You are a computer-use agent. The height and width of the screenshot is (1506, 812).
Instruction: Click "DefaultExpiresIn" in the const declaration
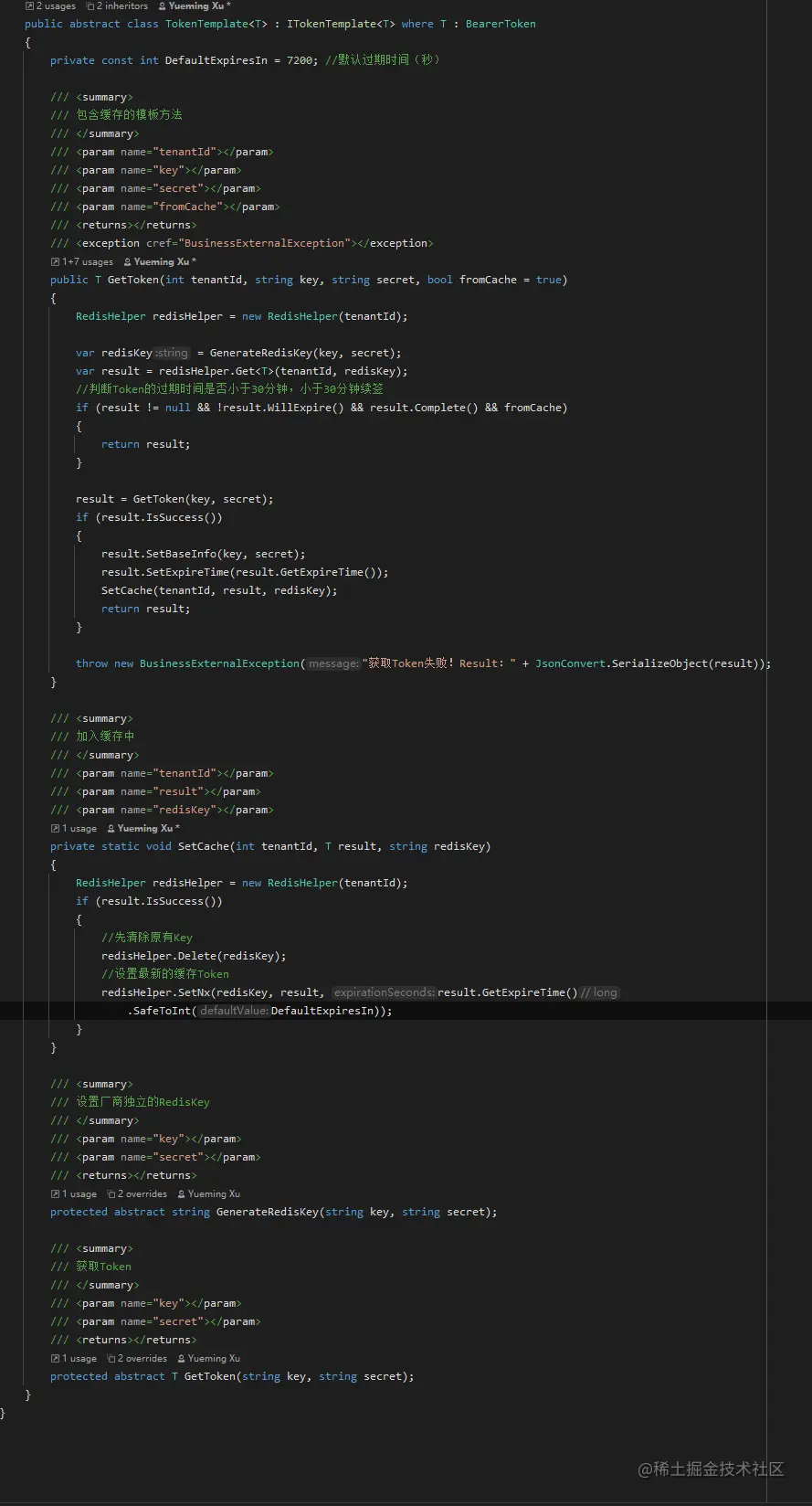click(x=216, y=60)
